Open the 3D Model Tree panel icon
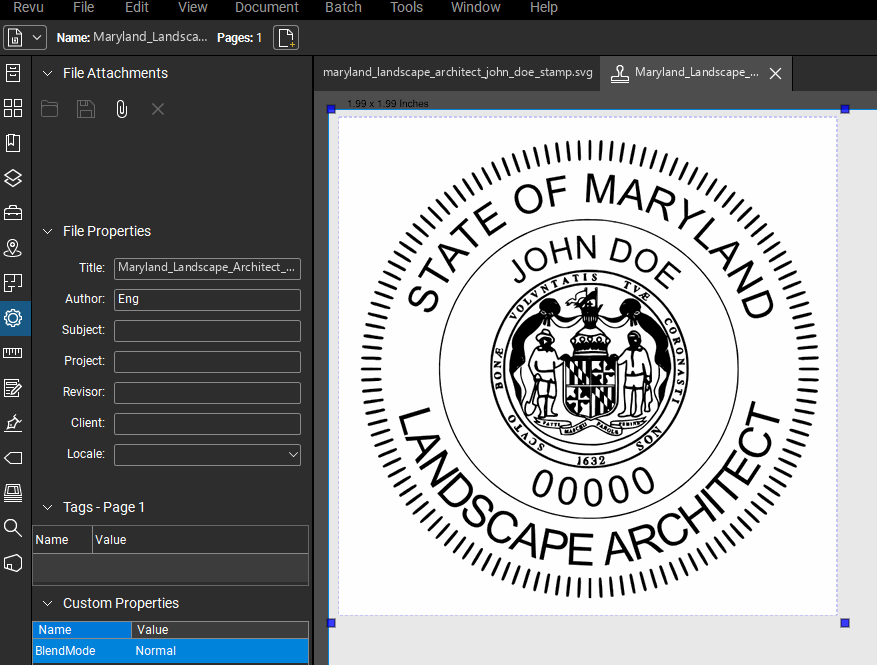This screenshot has height=665, width=877. click(x=13, y=563)
